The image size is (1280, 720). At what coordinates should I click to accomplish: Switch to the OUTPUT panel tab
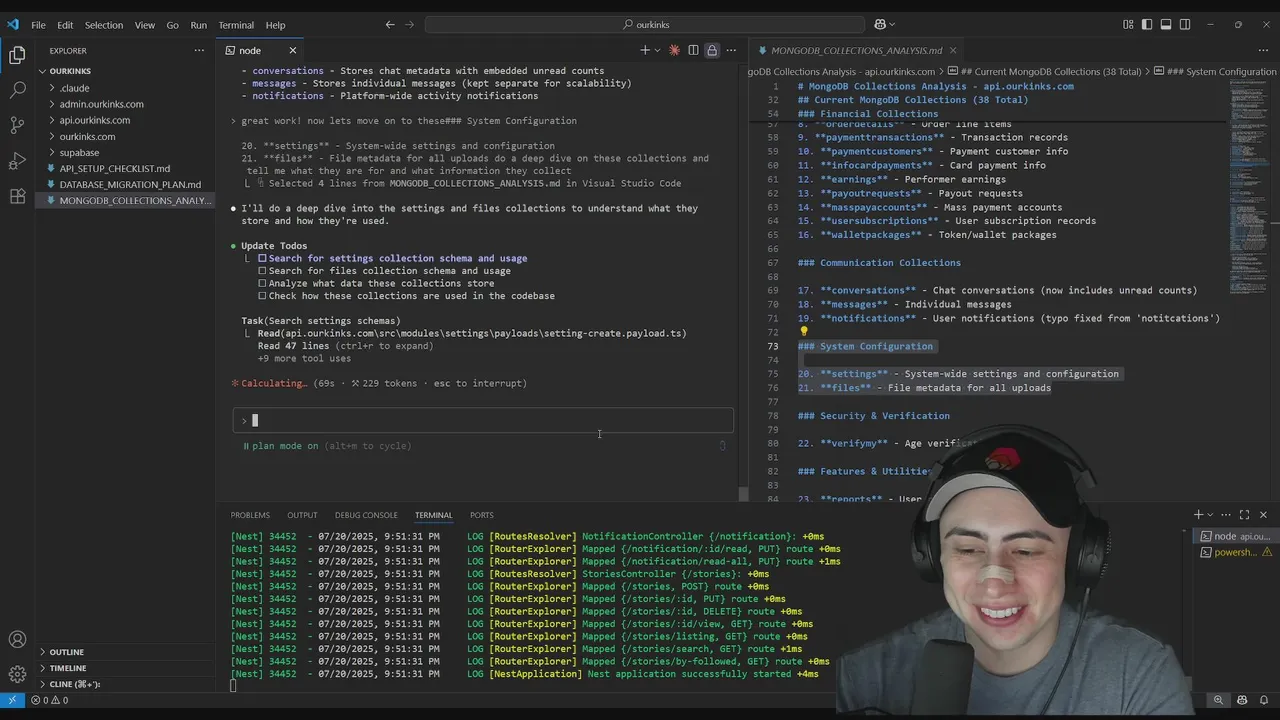pyautogui.click(x=302, y=515)
